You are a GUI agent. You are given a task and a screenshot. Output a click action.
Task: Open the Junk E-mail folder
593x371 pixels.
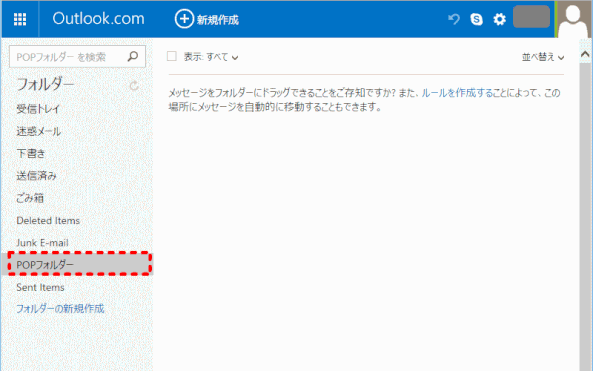(x=42, y=242)
